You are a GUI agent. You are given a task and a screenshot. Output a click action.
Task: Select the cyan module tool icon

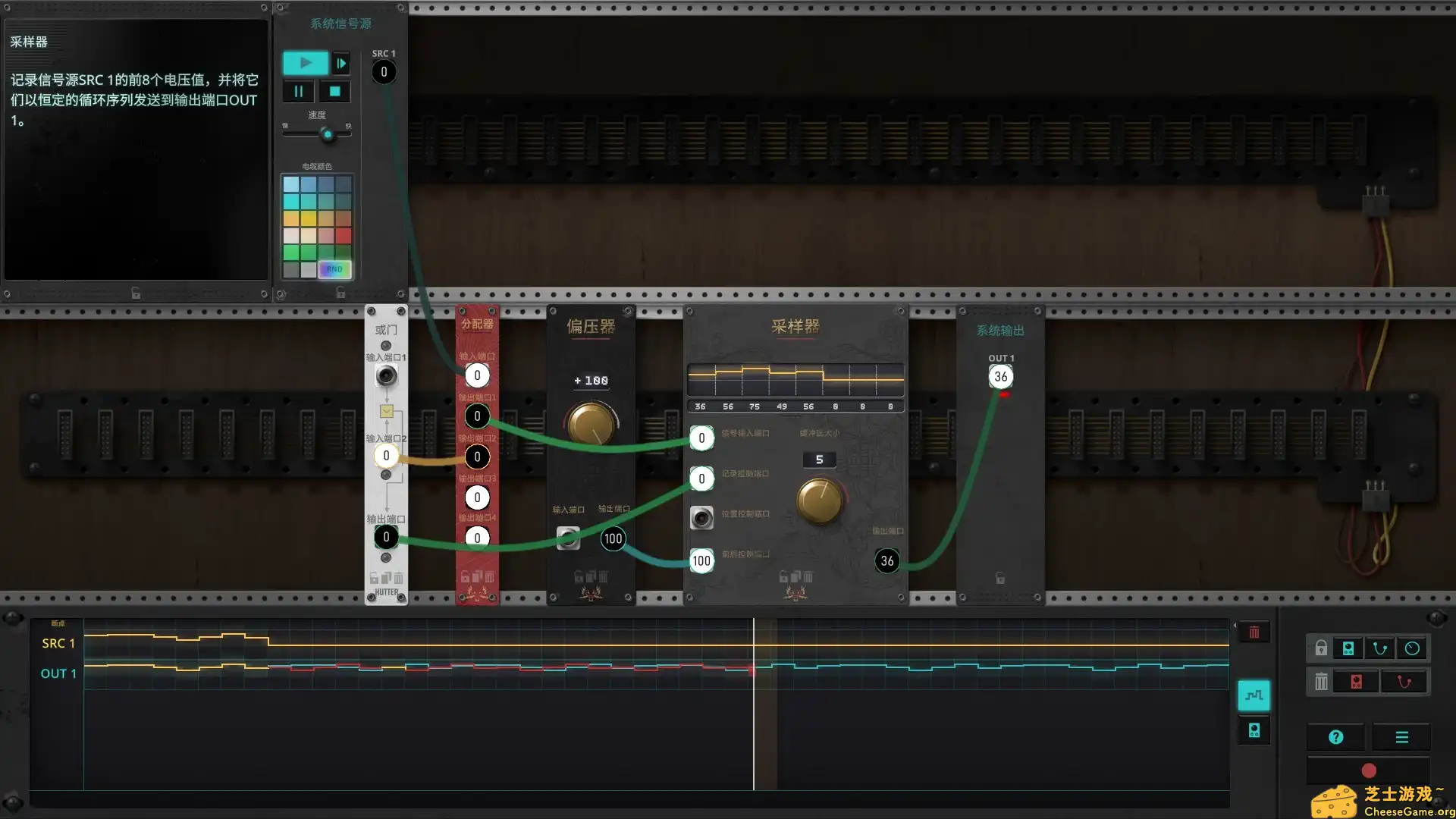(x=1348, y=648)
